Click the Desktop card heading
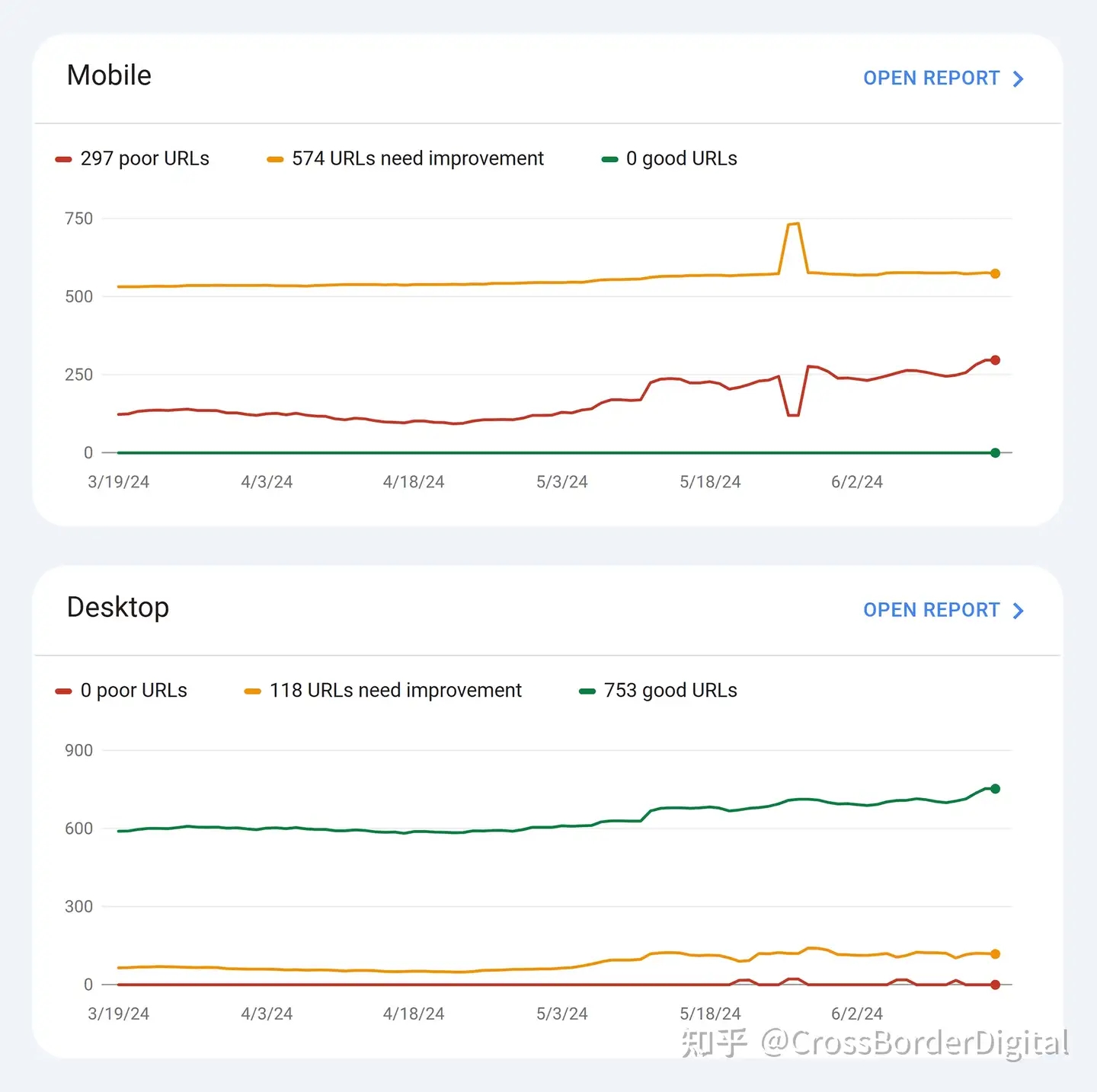The height and width of the screenshot is (1092, 1097). pyautogui.click(x=118, y=607)
